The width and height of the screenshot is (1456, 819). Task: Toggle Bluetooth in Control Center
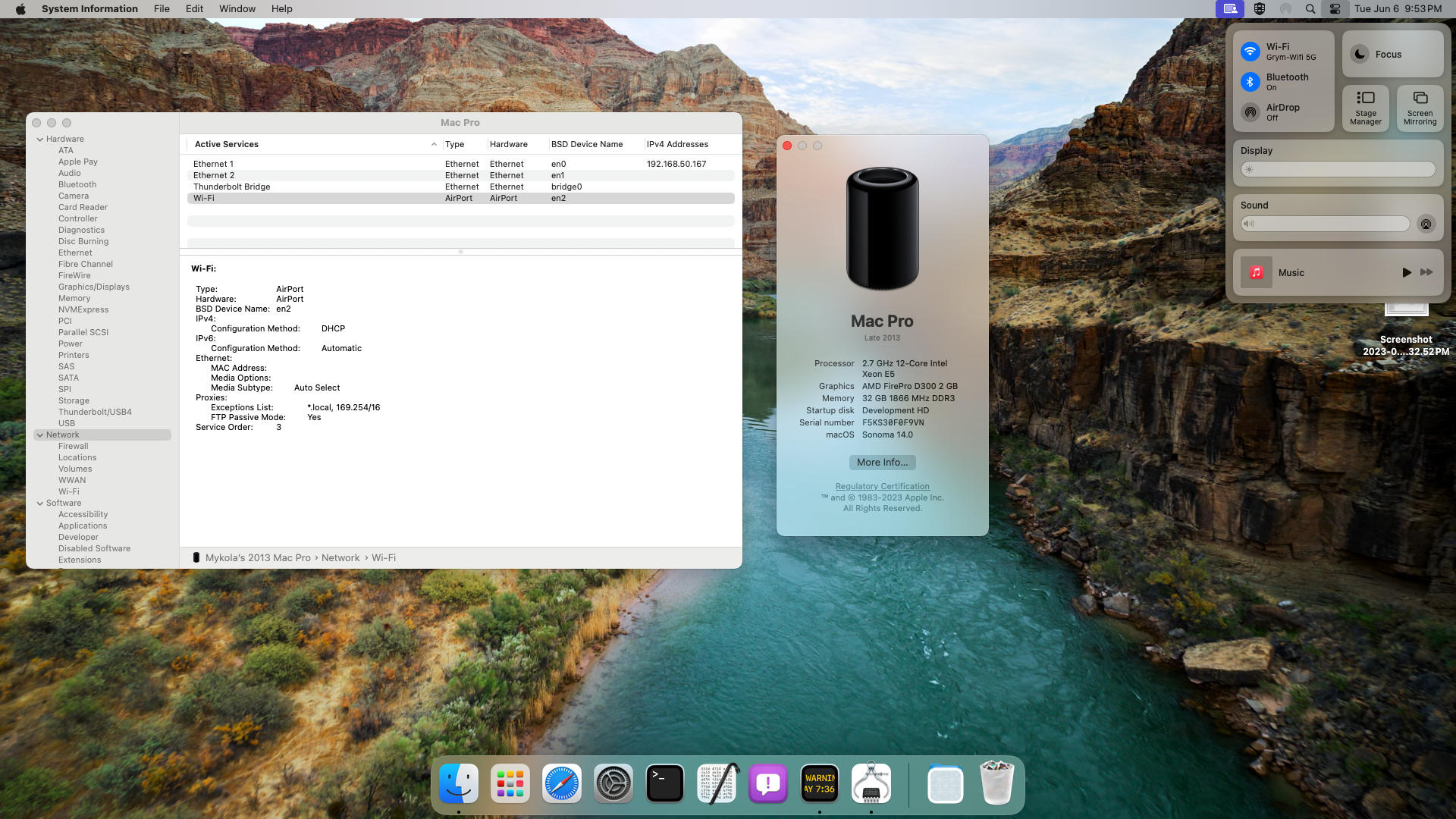pos(1250,82)
